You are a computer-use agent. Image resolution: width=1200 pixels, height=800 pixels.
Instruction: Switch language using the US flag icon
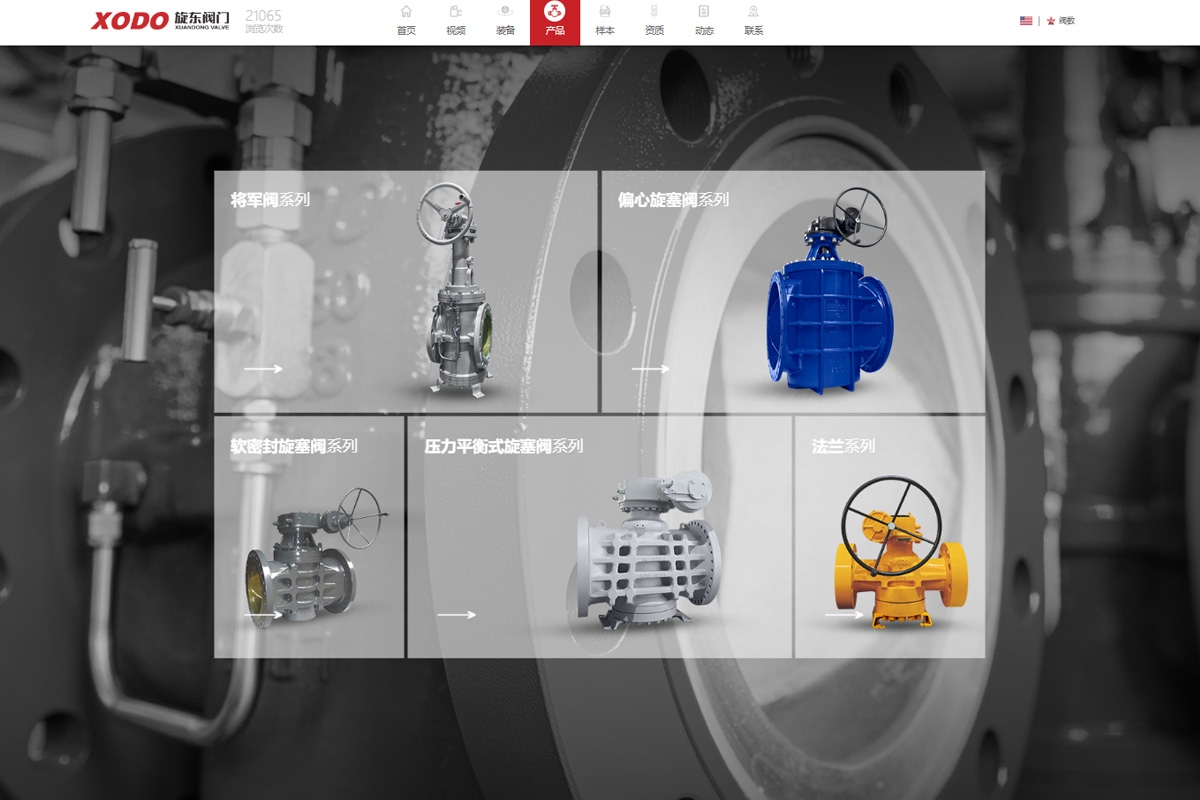point(1026,21)
